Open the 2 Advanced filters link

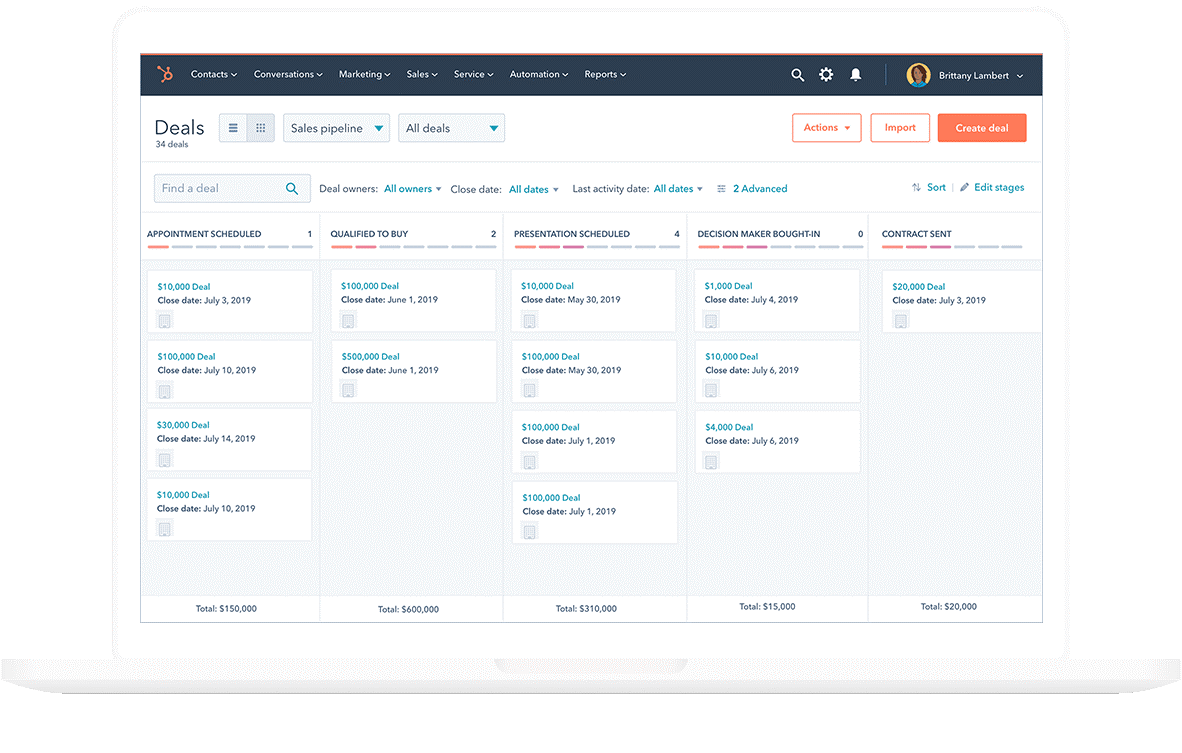coord(759,188)
